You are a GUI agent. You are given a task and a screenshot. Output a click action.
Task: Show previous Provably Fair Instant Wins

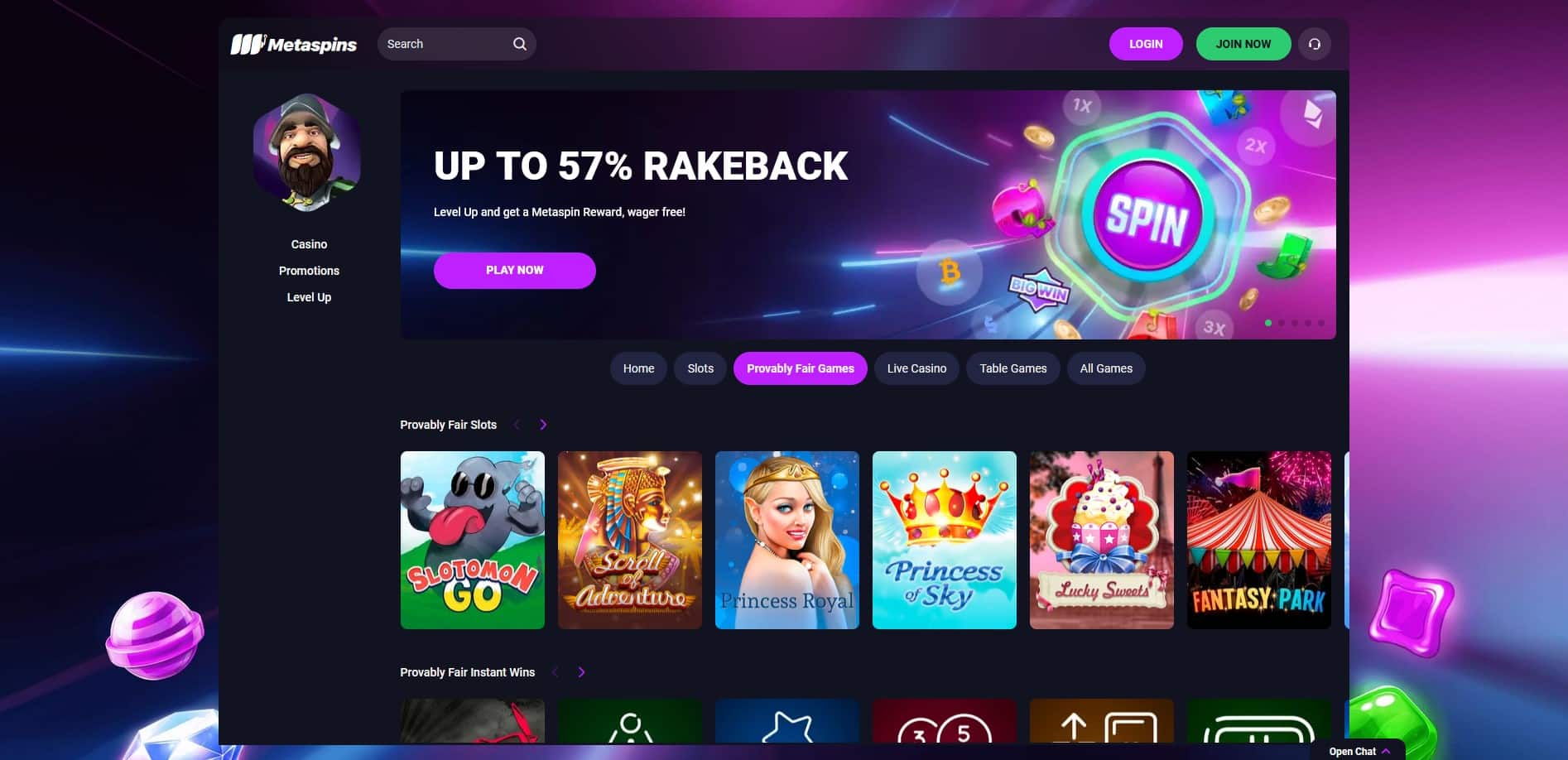pos(555,672)
